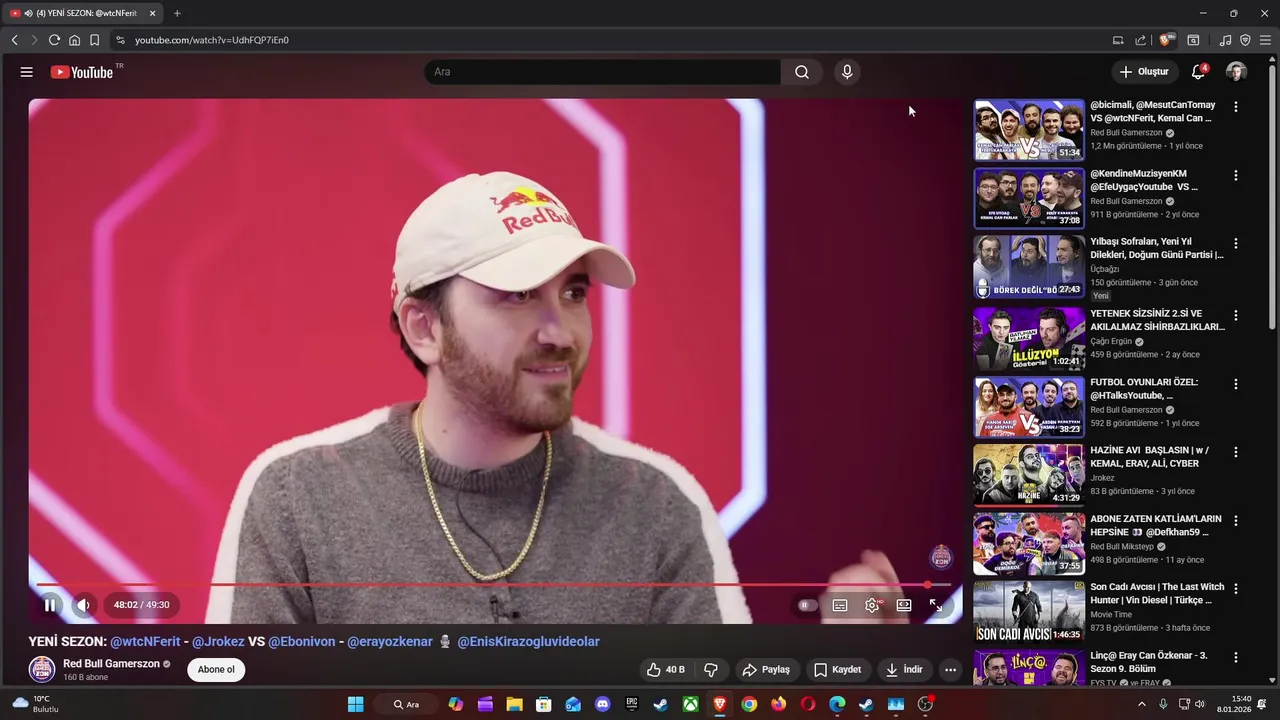Switch to theater mode
Viewport: 1280px width, 720px height.
point(904,605)
